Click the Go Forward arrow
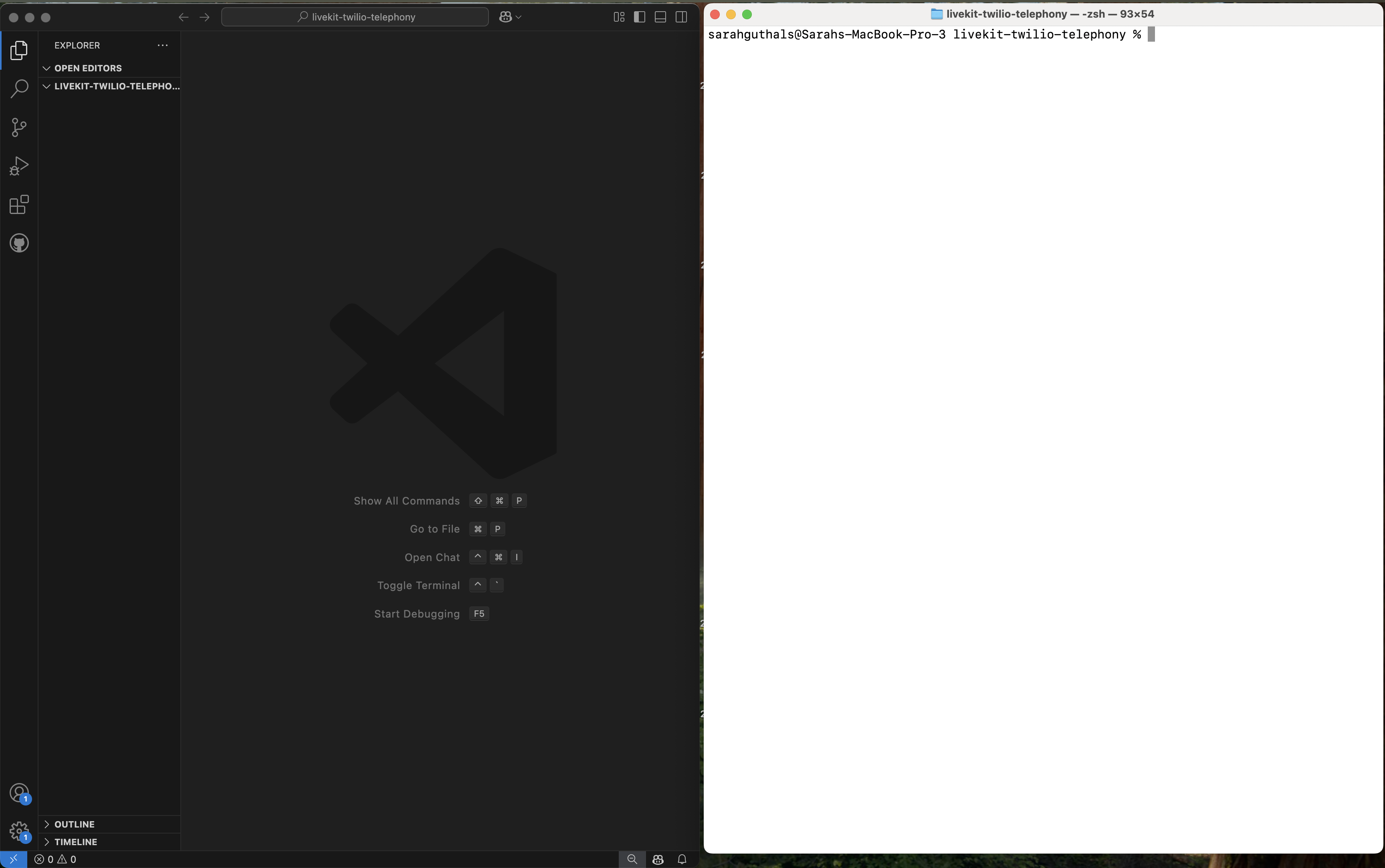The width and height of the screenshot is (1385, 868). click(x=204, y=17)
